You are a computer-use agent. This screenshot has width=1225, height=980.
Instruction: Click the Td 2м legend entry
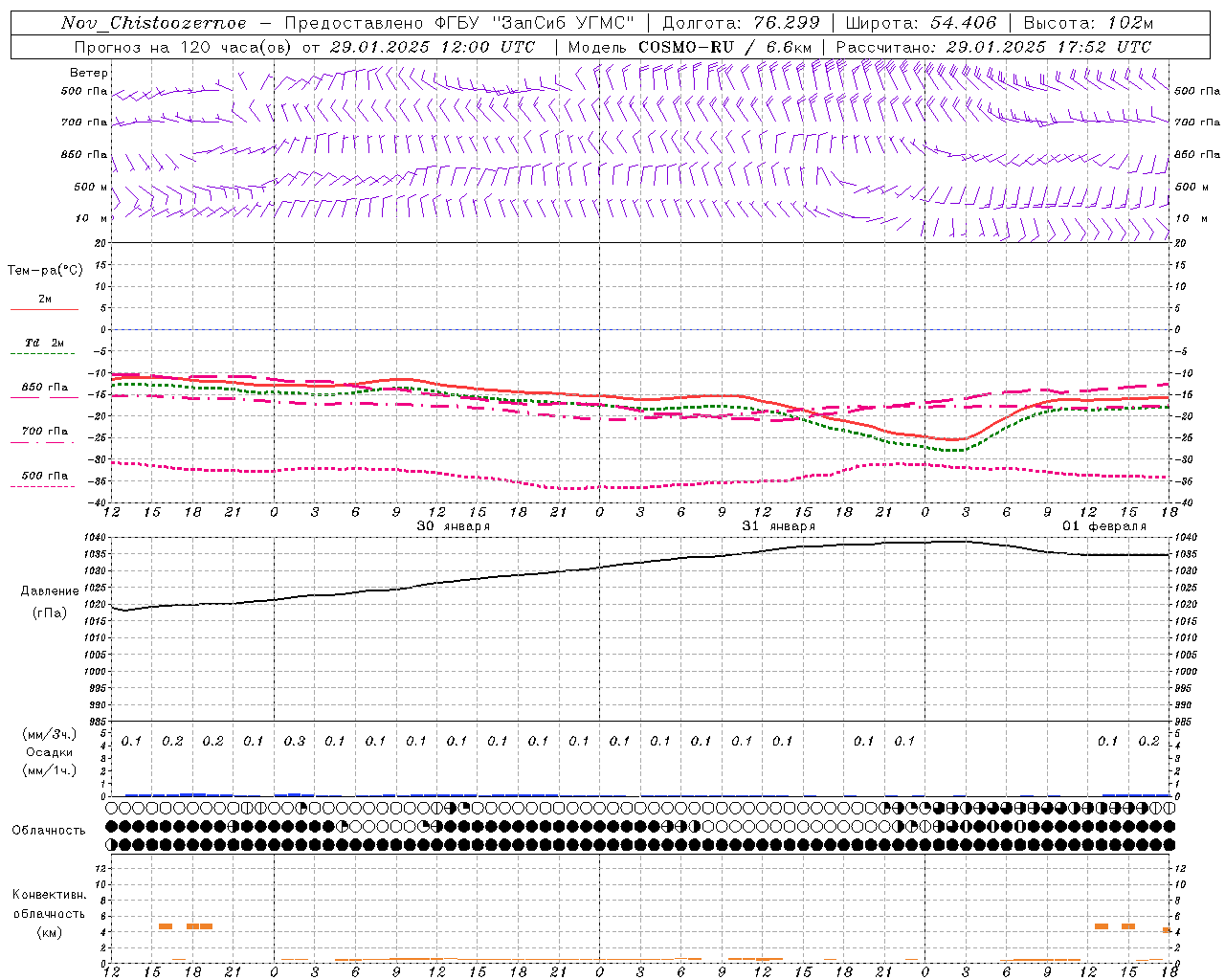[x=44, y=342]
